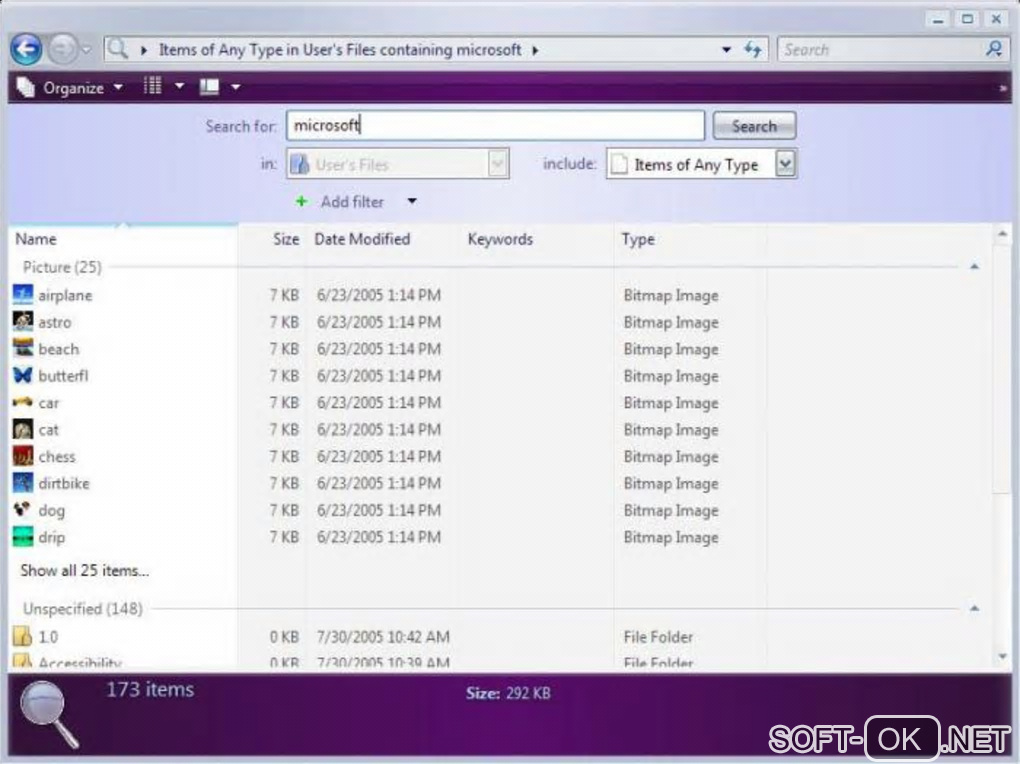Click 'Bitmap Image' type in beach row
Viewport: 1020px width, 764px height.
coord(671,349)
